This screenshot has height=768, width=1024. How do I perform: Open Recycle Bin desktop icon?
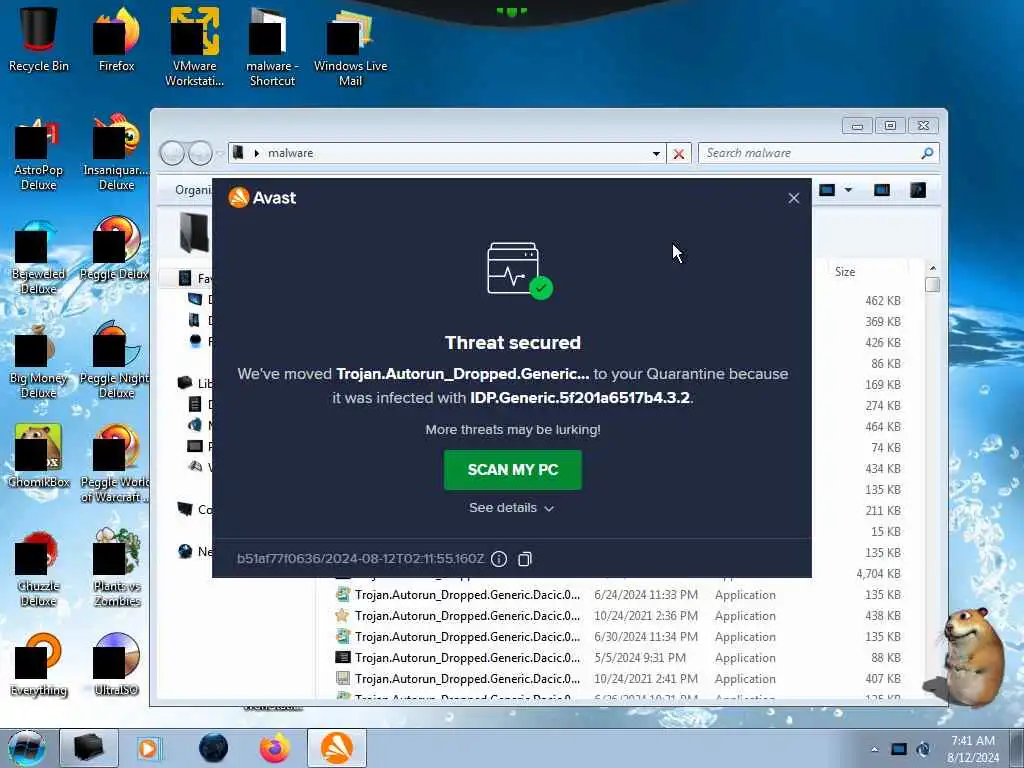tap(39, 39)
